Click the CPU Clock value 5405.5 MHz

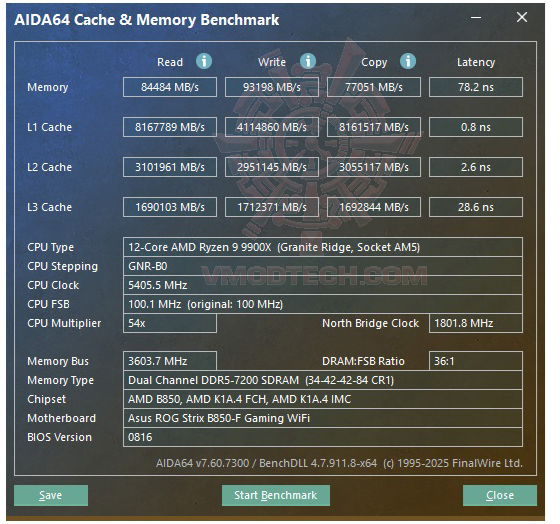click(323, 285)
